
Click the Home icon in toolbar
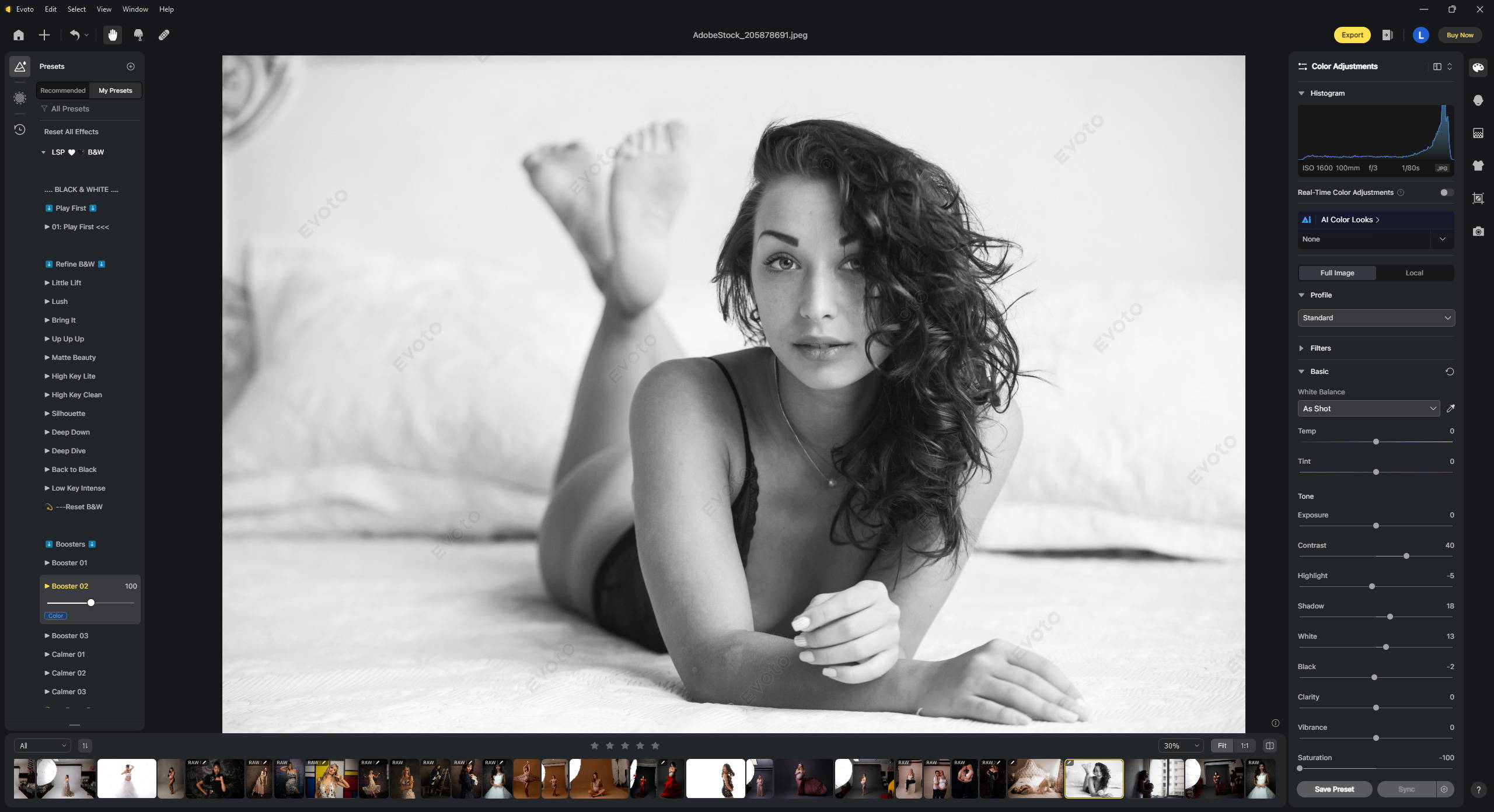pos(19,35)
